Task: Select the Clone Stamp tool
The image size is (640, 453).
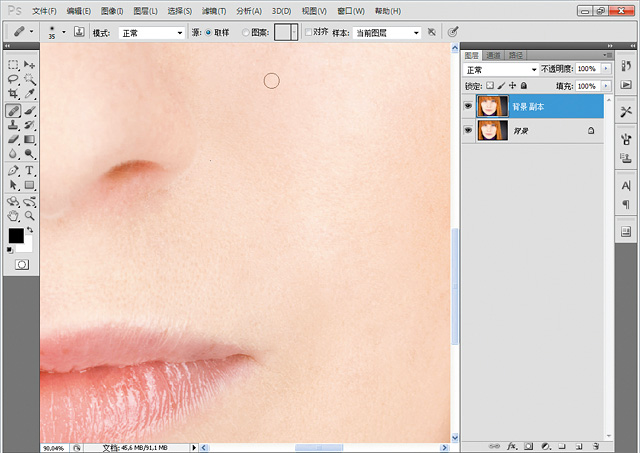Action: tap(13, 125)
